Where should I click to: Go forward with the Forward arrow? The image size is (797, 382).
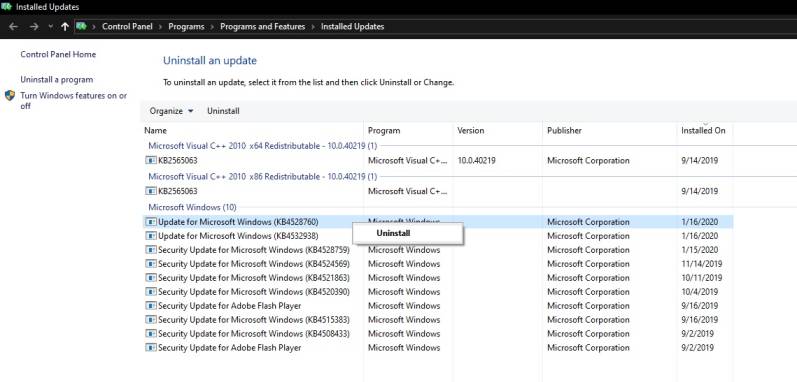click(34, 26)
